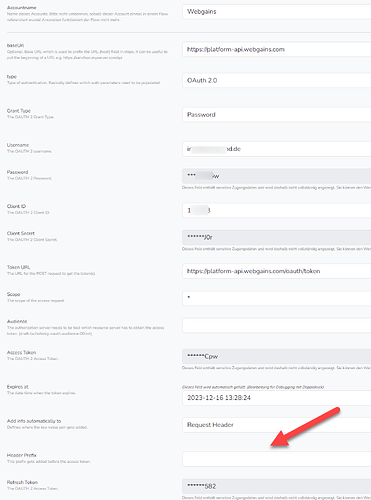This screenshot has width=371, height=500.
Task: Click the baseUri field with platform-api.webgains.com
Action: click(x=277, y=49)
